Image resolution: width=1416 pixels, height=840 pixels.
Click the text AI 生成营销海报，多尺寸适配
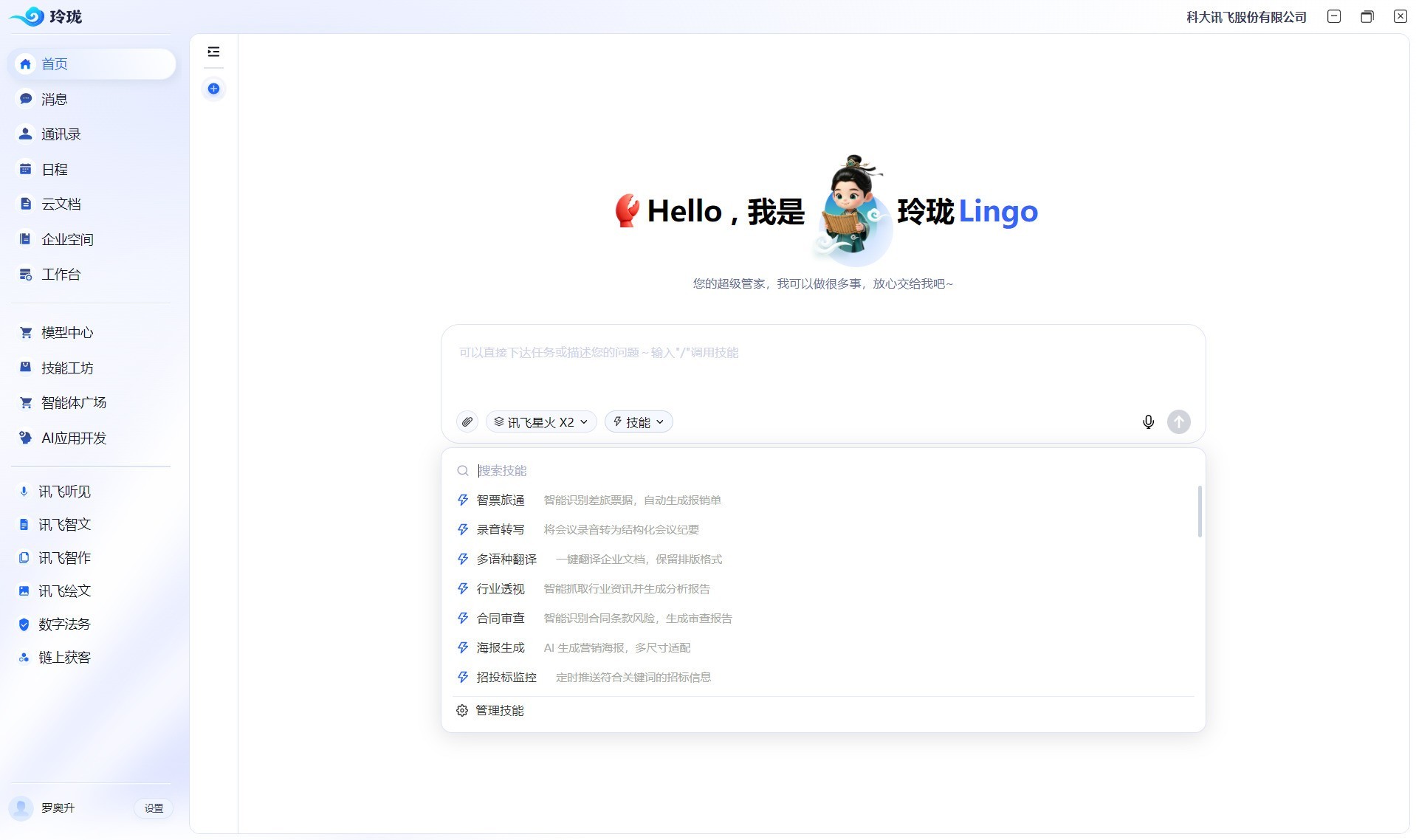tap(617, 648)
